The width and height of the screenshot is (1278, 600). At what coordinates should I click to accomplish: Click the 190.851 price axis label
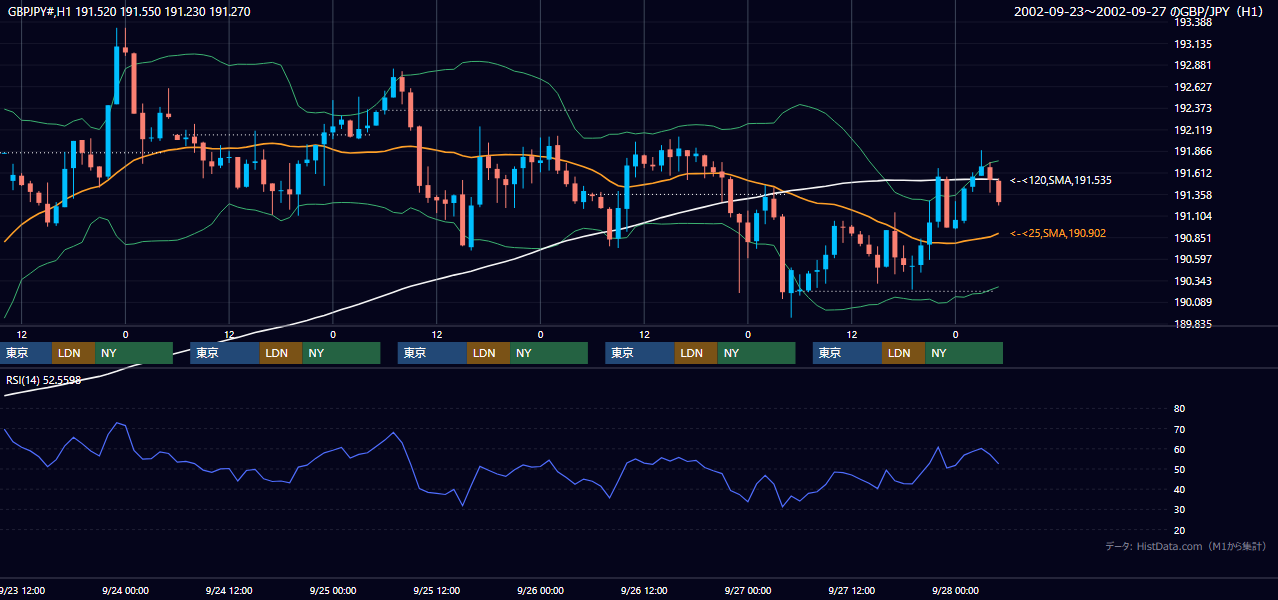(1192, 238)
